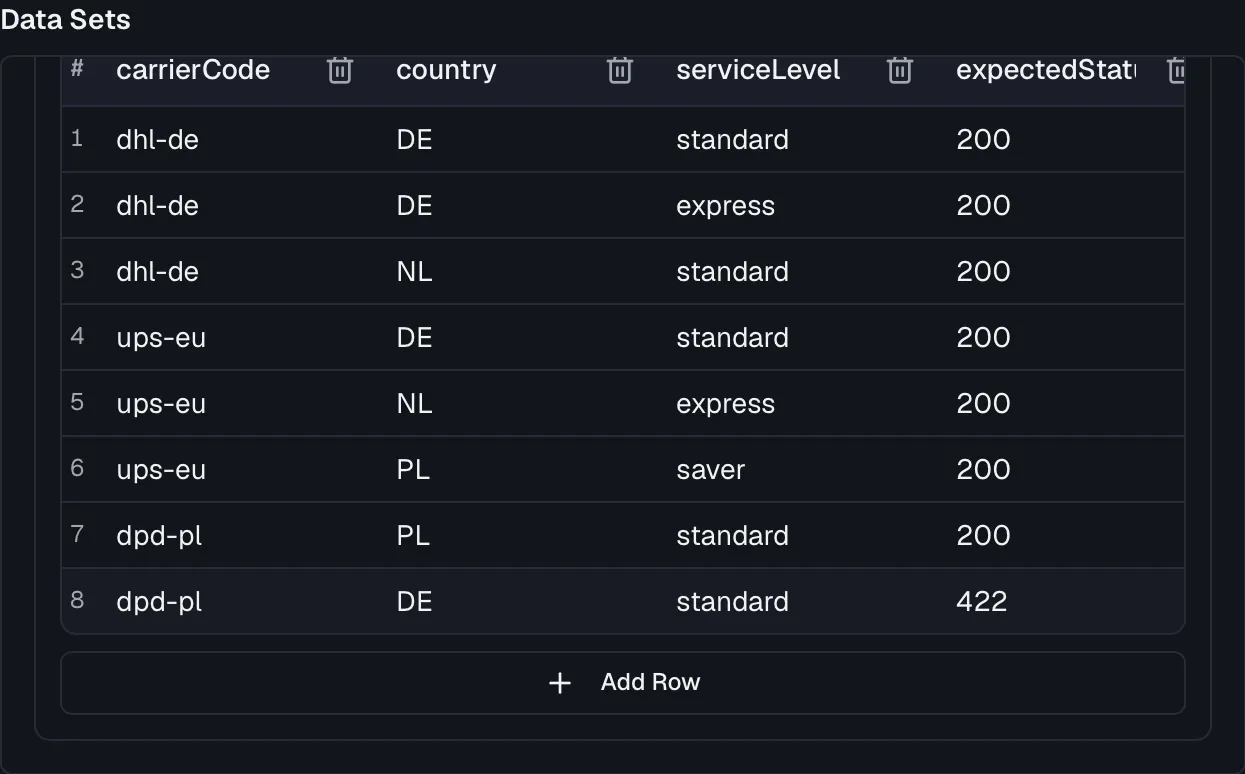Click the Data Sets heading

pyautogui.click(x=65, y=20)
